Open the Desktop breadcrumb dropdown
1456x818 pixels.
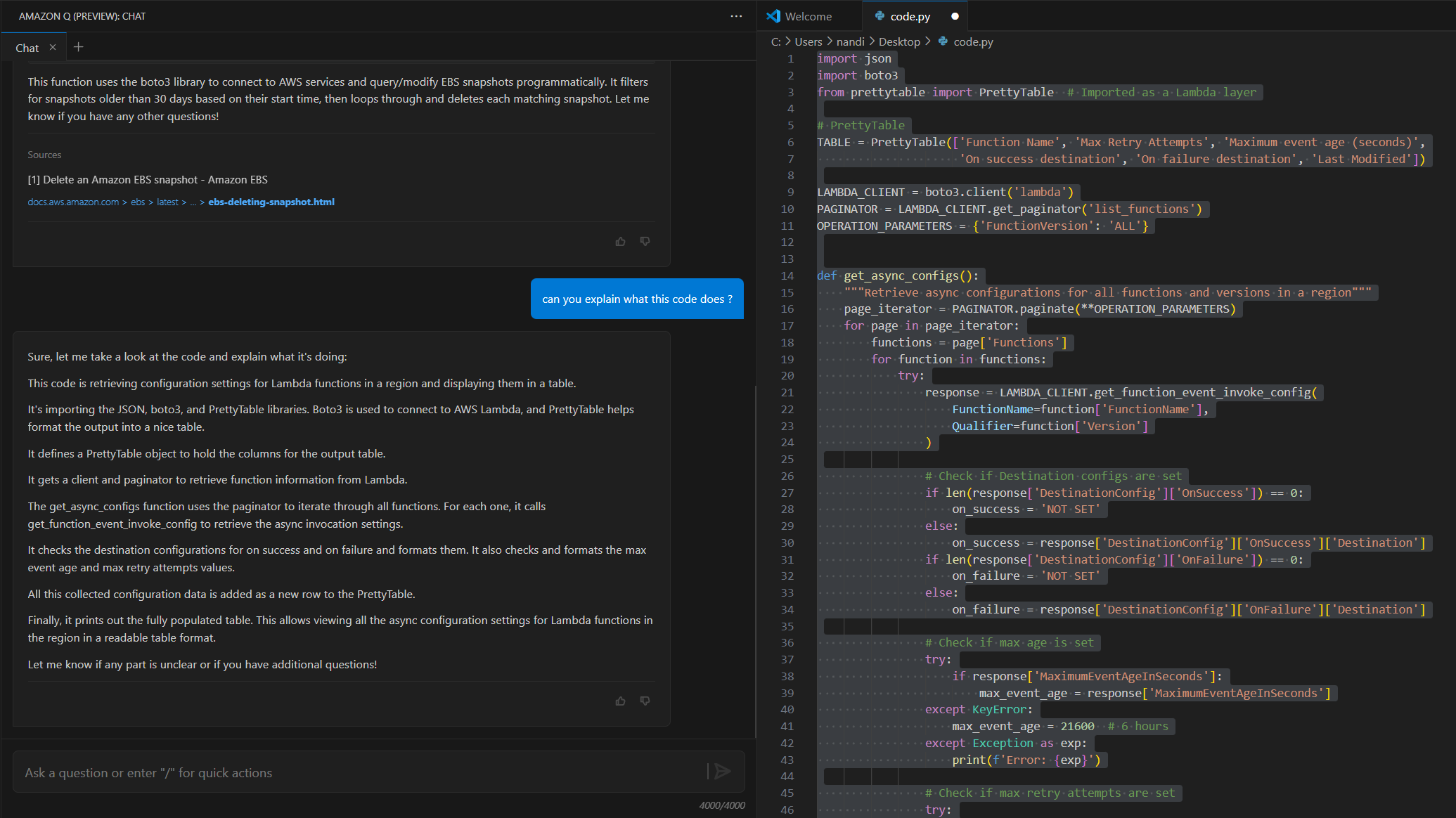(900, 41)
